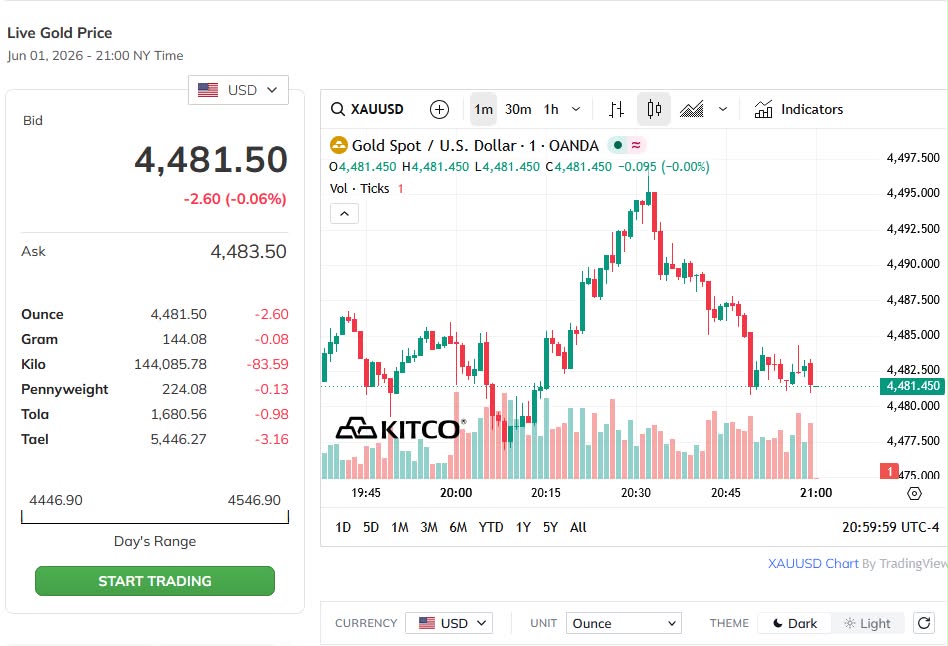Open chart style options chevron
The width and height of the screenshot is (948, 646).
coord(722,109)
